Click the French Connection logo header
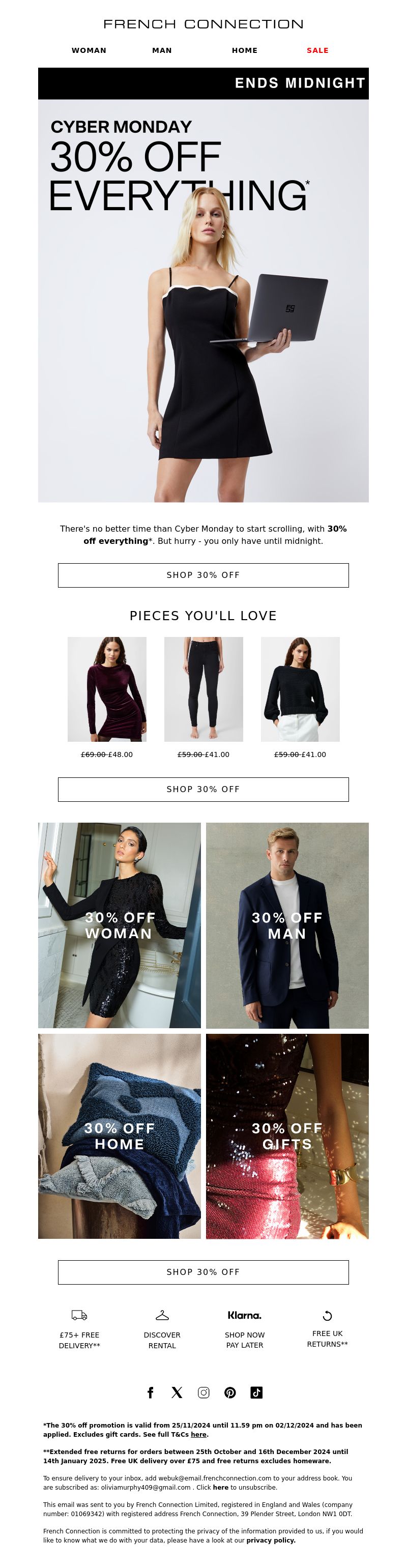 (203, 24)
